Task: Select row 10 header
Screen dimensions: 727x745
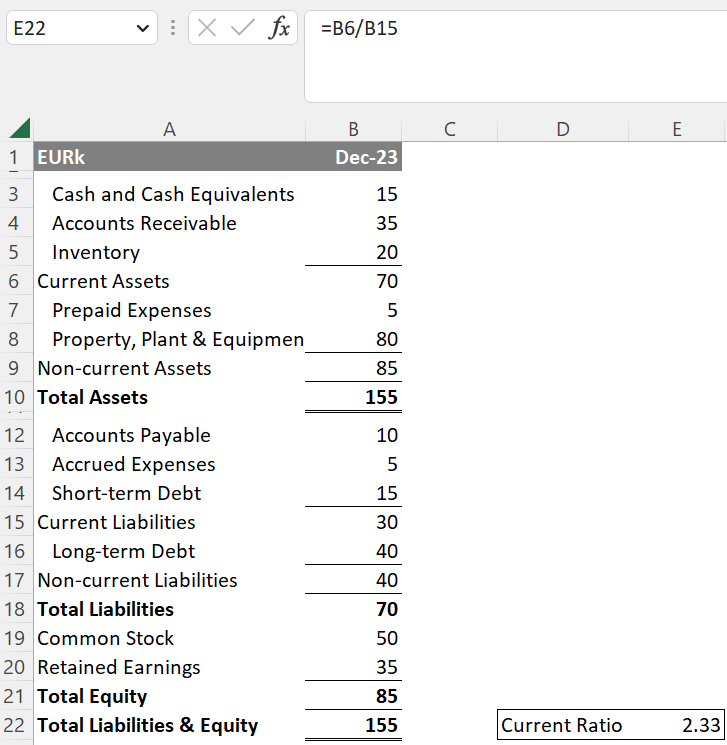Action: coord(15,397)
